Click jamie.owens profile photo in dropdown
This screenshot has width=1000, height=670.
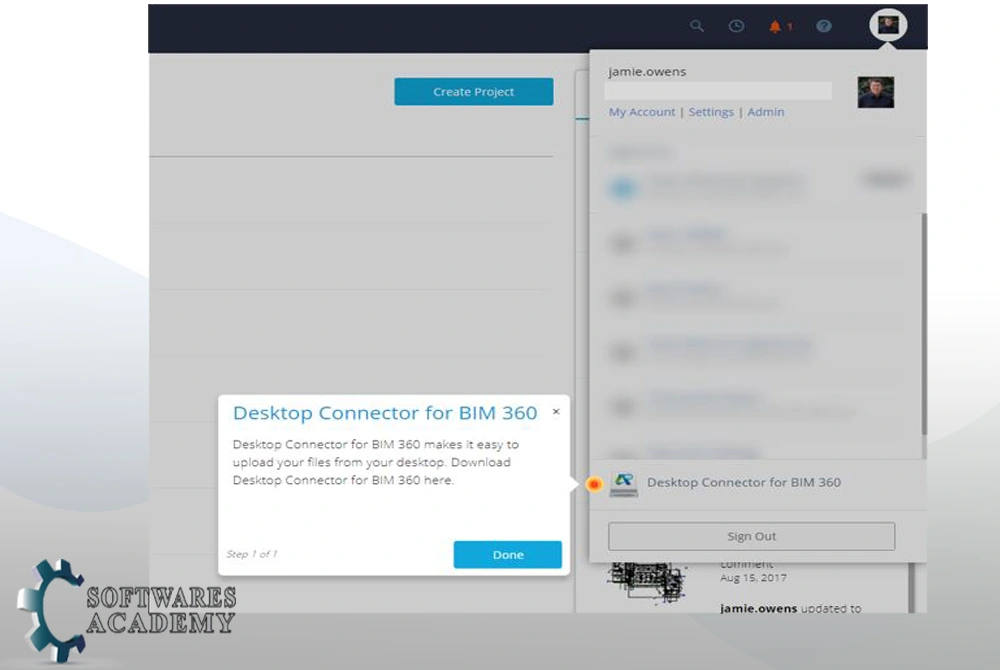click(x=876, y=92)
